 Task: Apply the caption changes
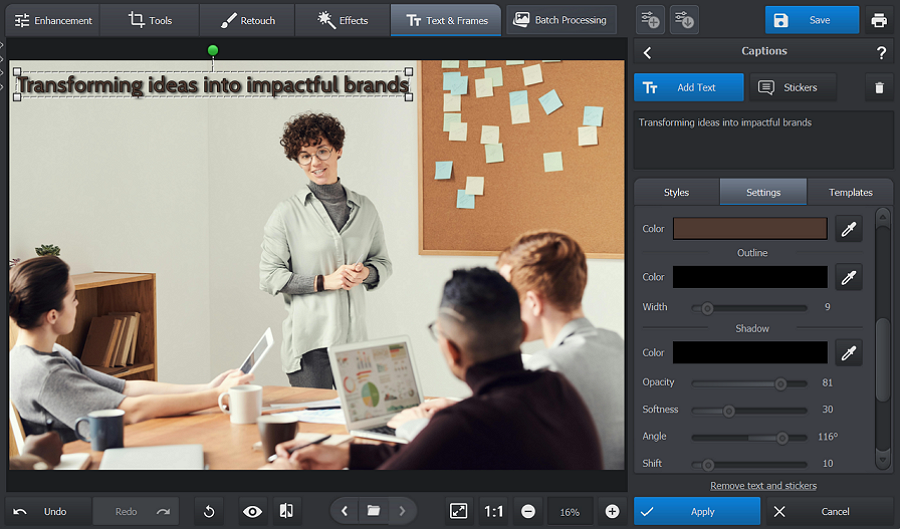tap(697, 511)
